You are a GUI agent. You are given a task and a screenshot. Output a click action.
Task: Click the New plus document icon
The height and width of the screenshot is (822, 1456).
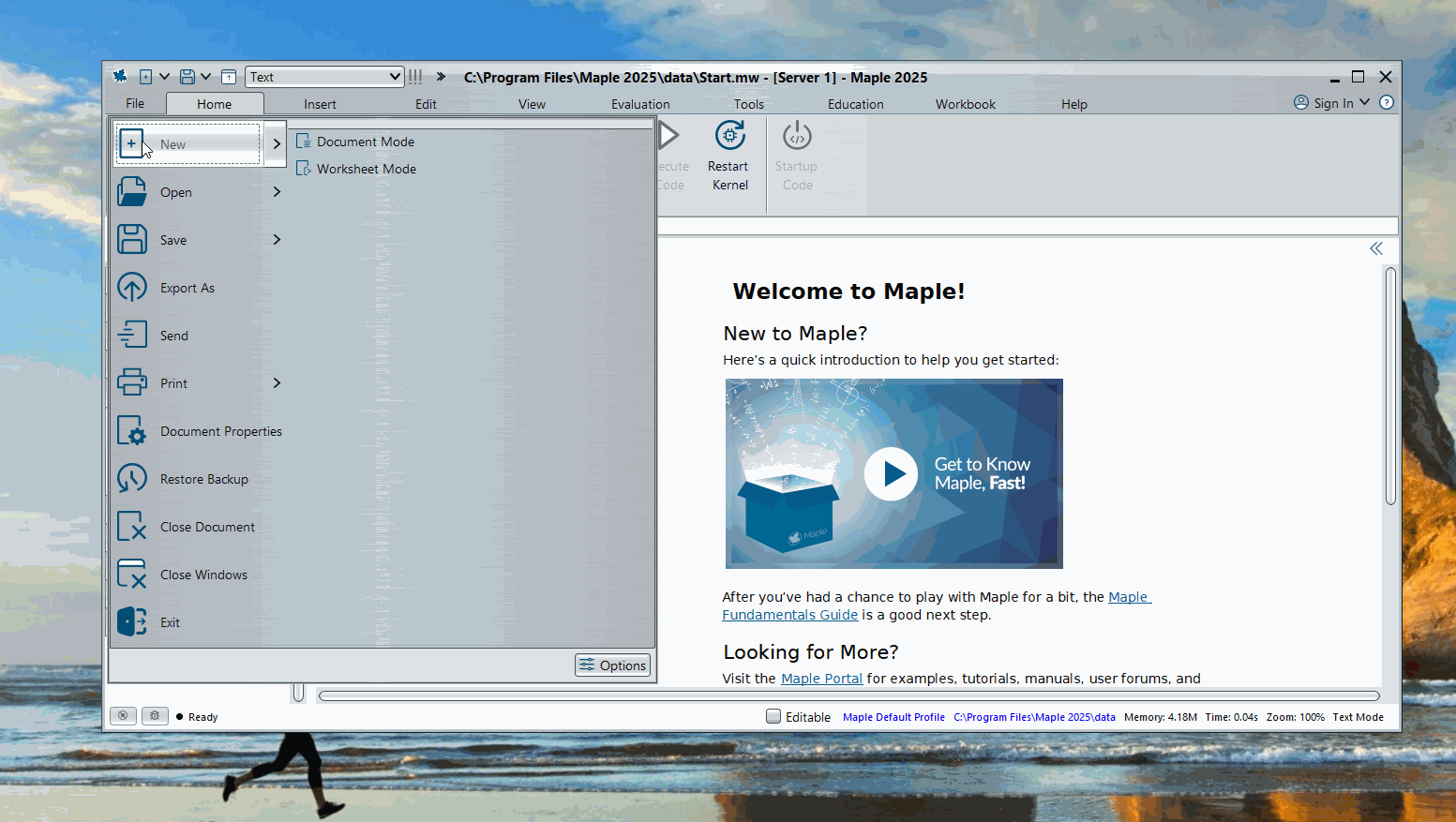(132, 144)
